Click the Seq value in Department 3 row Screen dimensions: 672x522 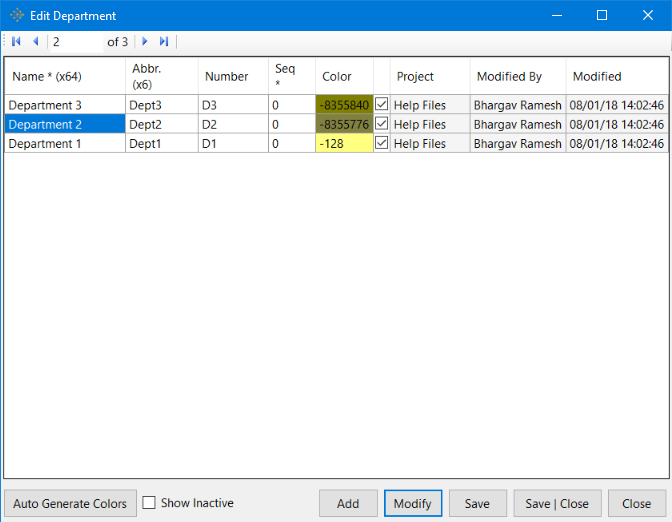292,105
